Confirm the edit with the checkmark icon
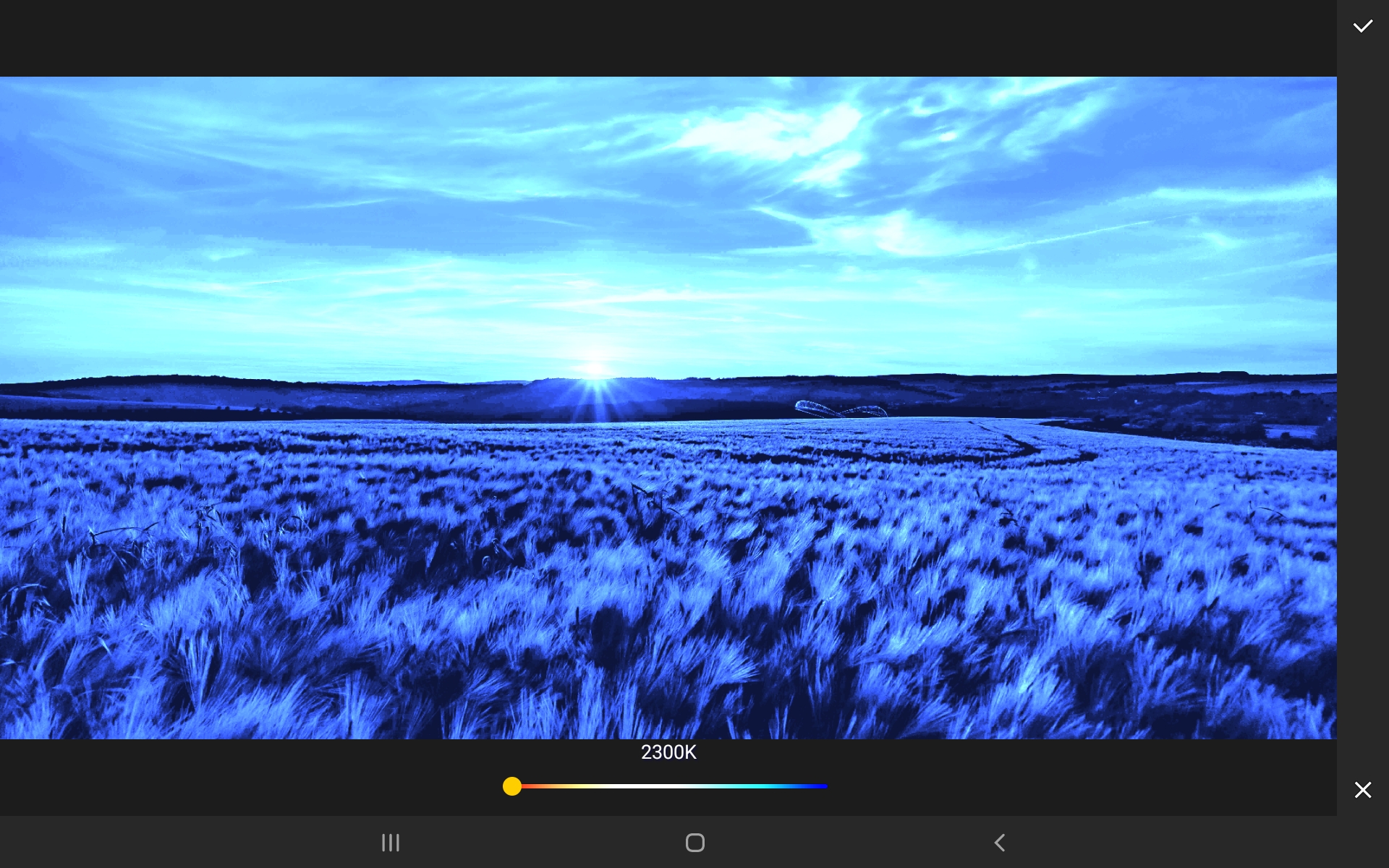The height and width of the screenshot is (868, 1389). click(x=1362, y=26)
